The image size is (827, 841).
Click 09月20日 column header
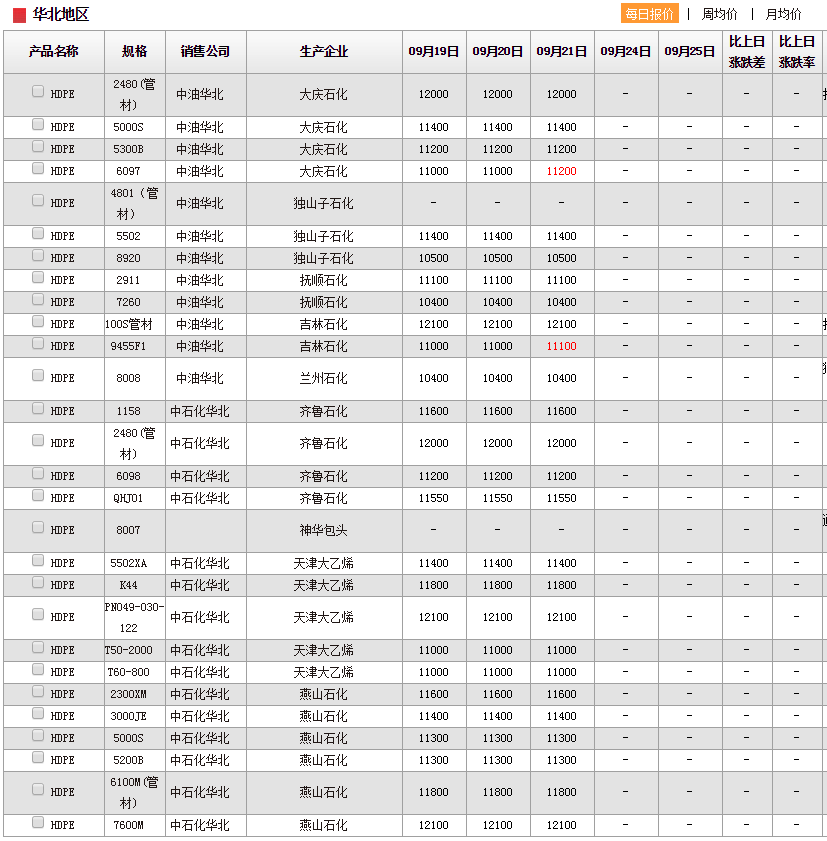click(x=498, y=51)
